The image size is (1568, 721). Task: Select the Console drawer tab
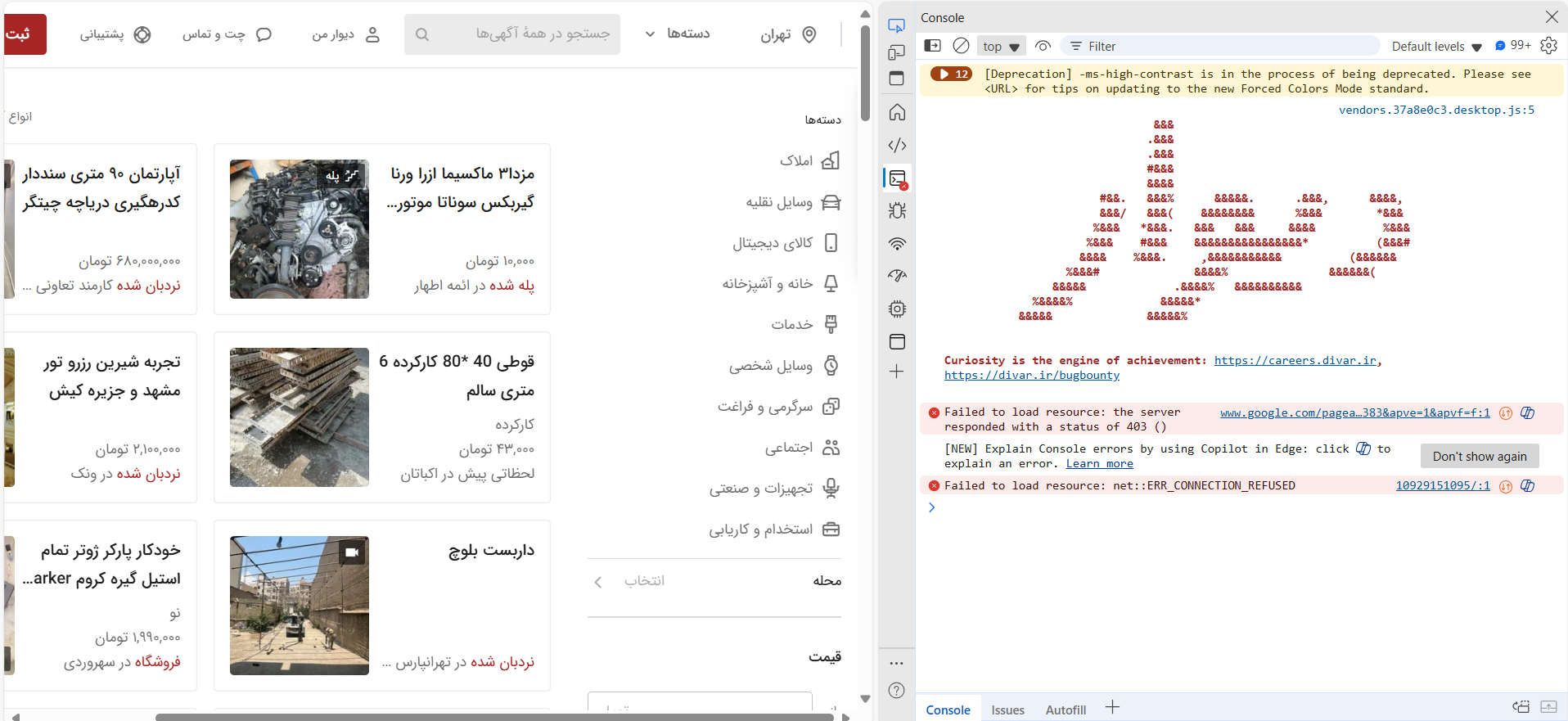click(x=948, y=710)
